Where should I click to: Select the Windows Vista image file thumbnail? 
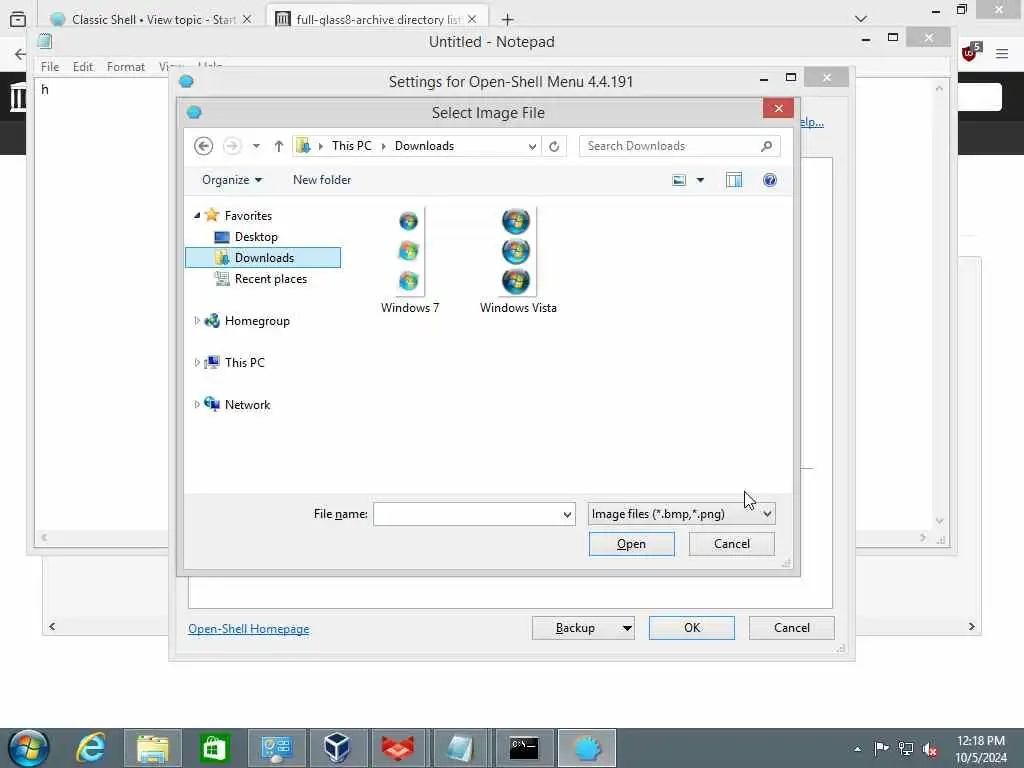pos(518,260)
